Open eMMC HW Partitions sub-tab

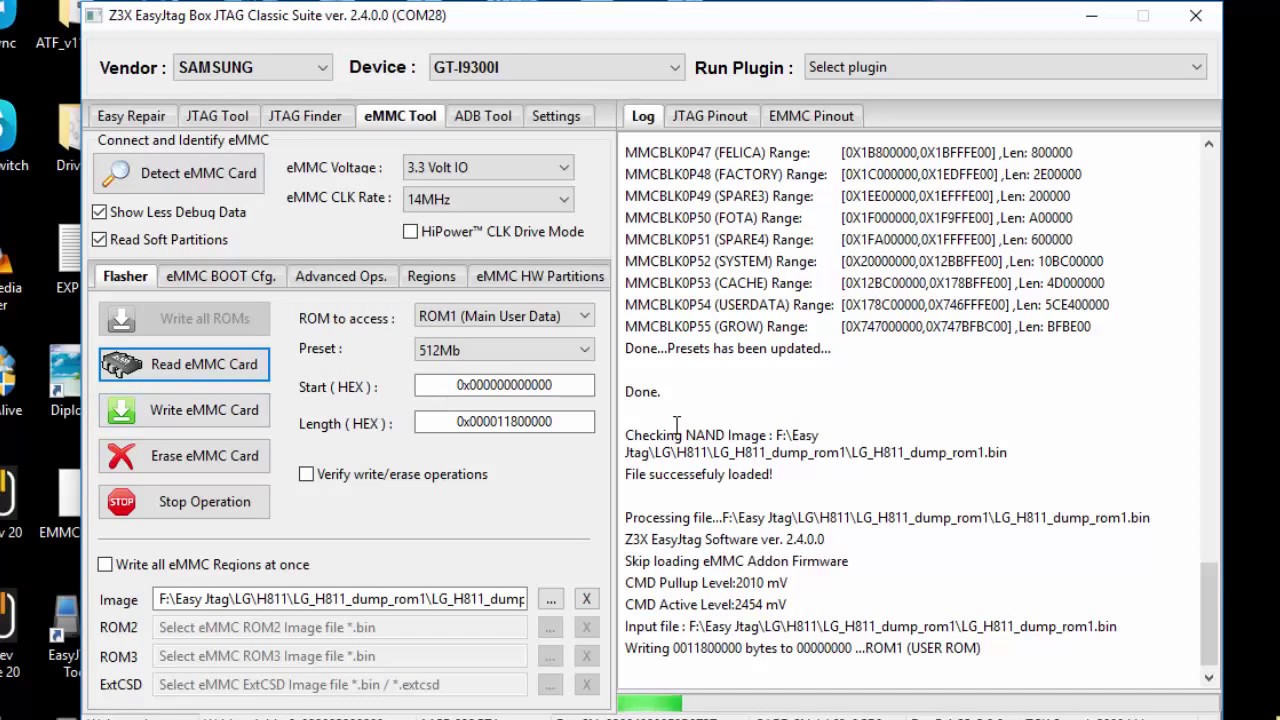click(x=540, y=276)
